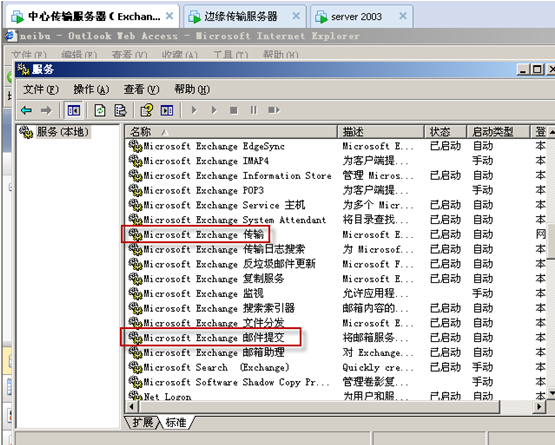Select Microsoft Exchange 搜索索引器 service

coord(219,309)
